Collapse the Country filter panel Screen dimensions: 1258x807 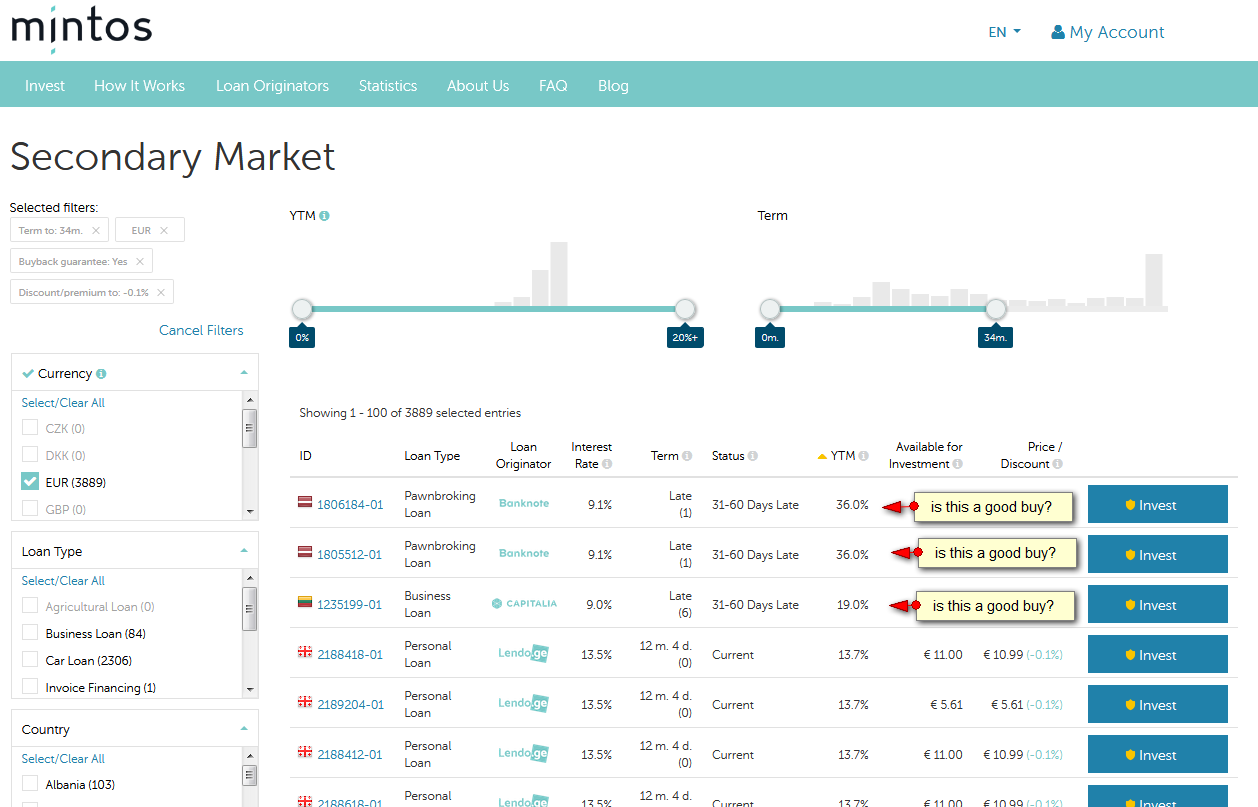pyautogui.click(x=244, y=729)
